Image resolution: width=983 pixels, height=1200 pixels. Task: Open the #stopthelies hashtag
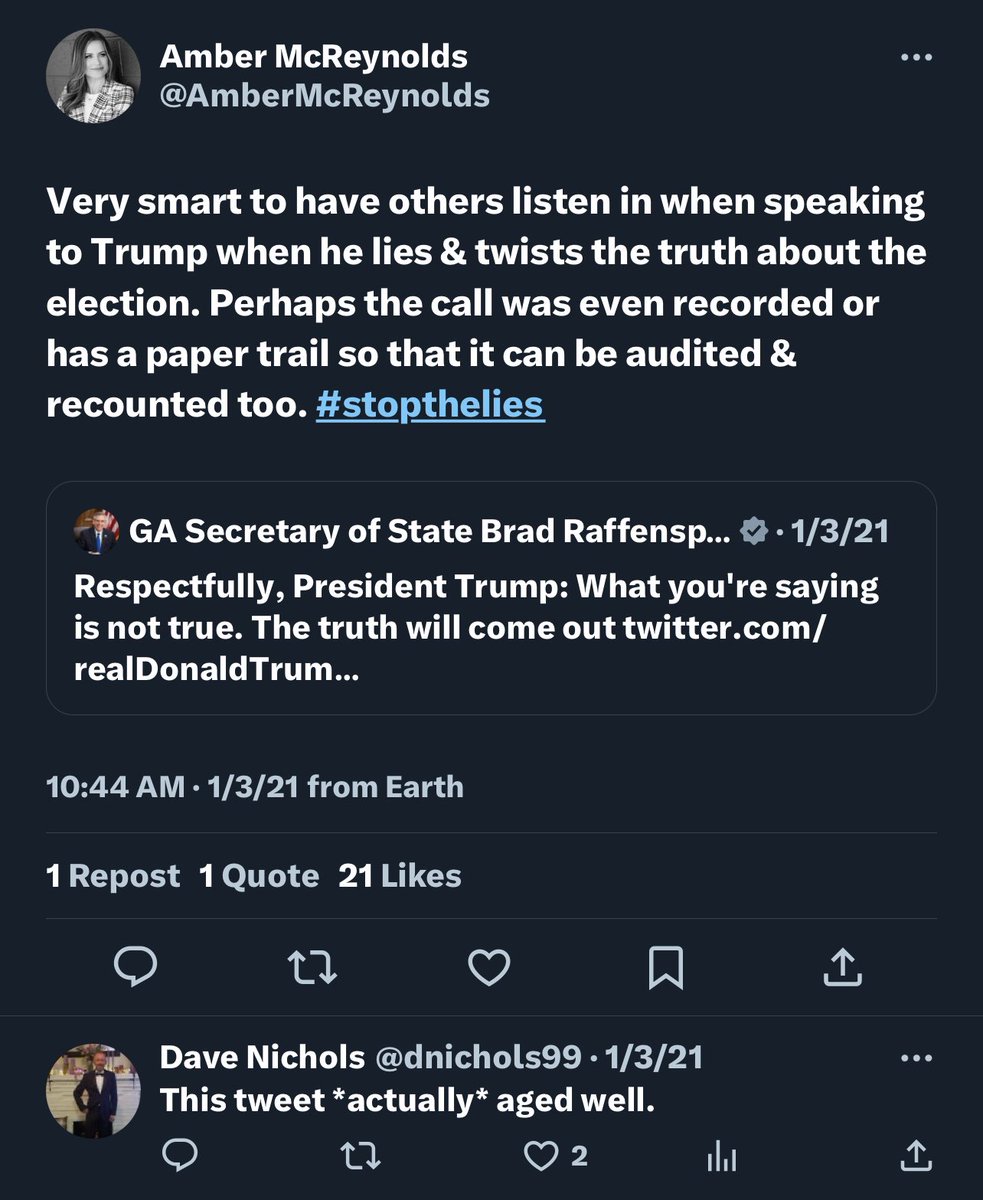point(430,405)
